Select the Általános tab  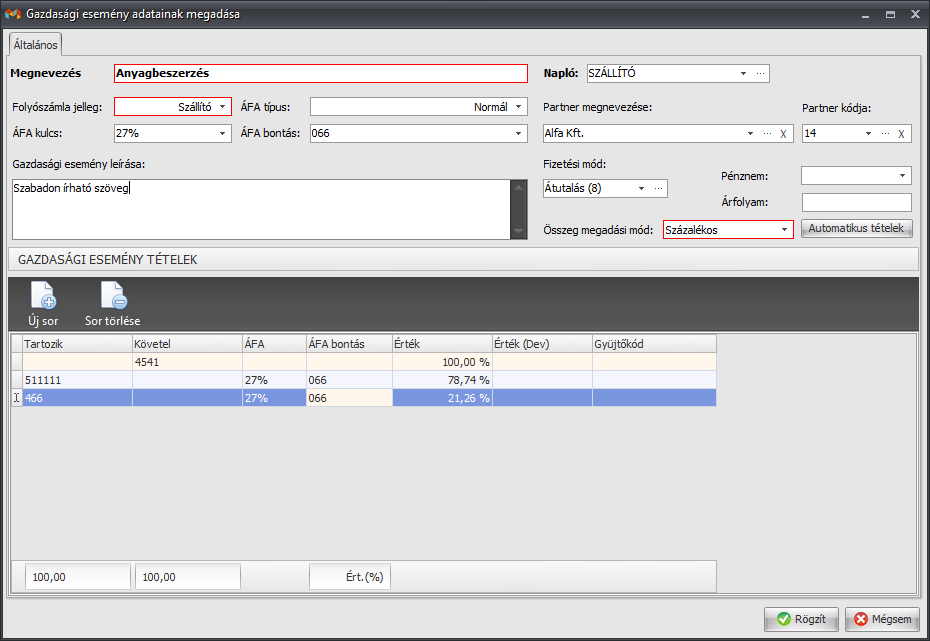(x=36, y=44)
